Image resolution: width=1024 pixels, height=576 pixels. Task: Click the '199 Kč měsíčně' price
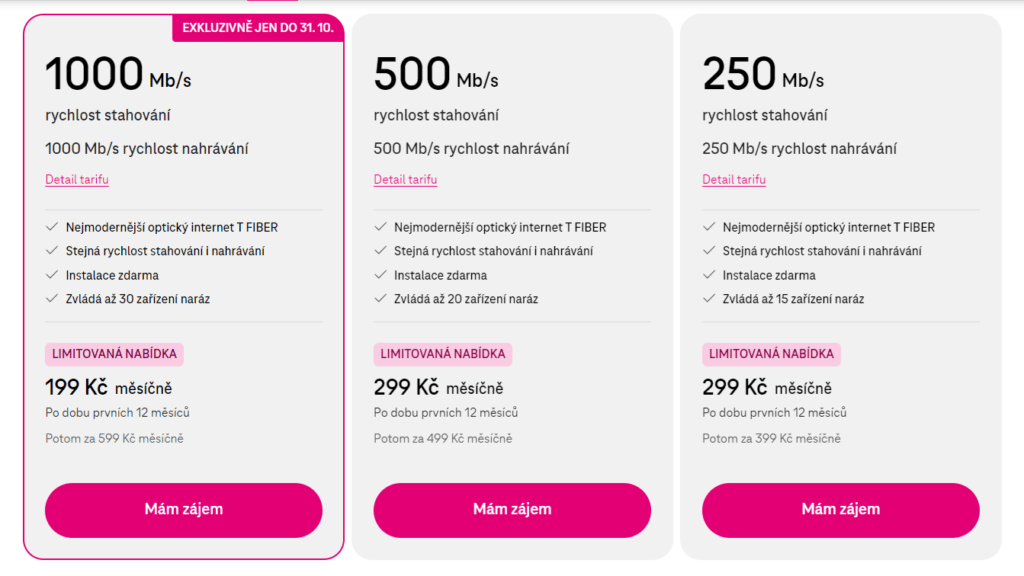108,388
